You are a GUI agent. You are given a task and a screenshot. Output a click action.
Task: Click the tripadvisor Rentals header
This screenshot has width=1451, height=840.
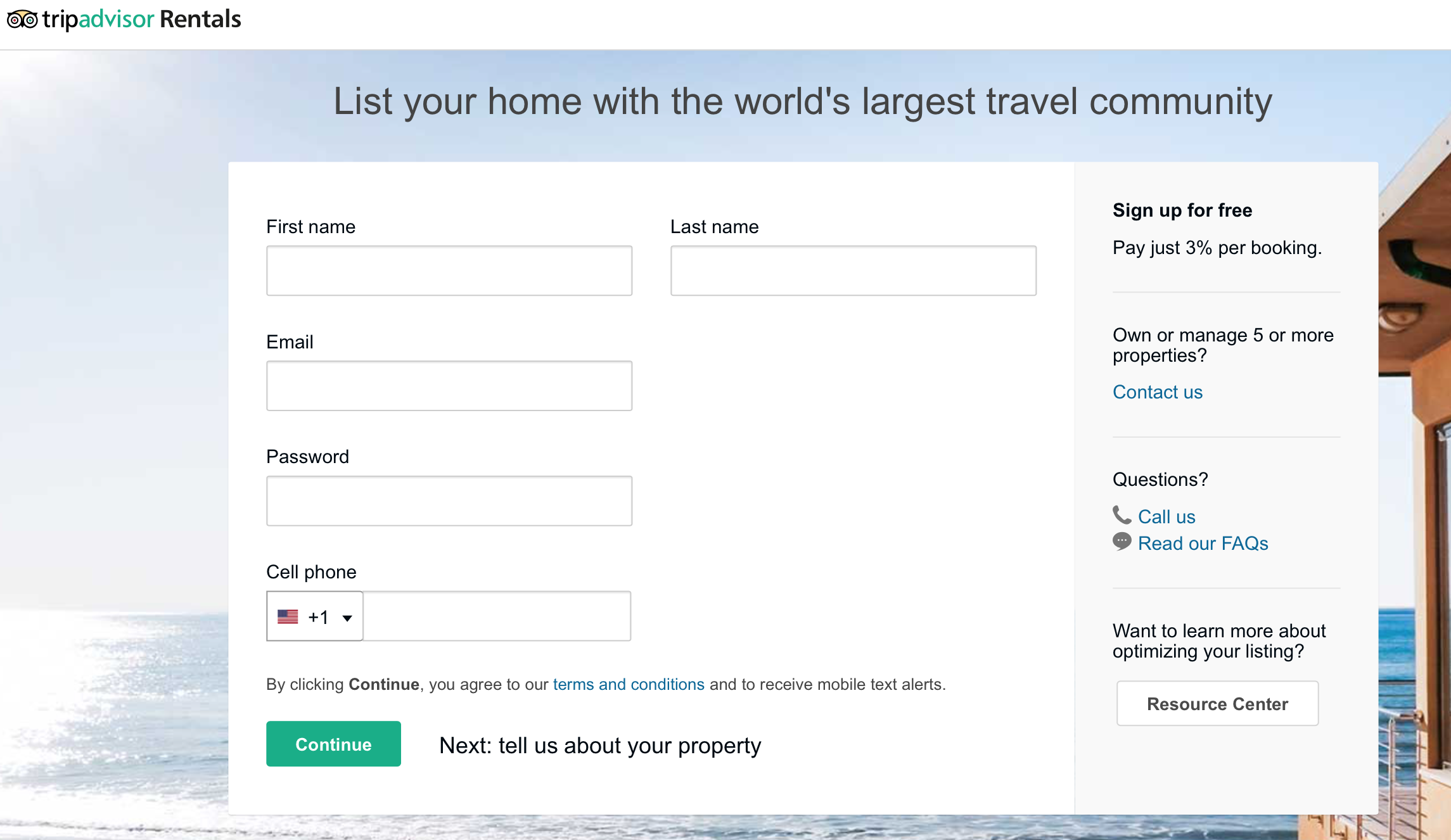[124, 19]
